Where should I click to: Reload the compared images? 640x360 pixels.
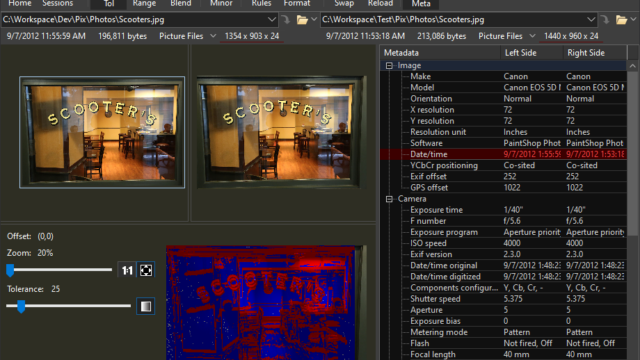[x=380, y=4]
